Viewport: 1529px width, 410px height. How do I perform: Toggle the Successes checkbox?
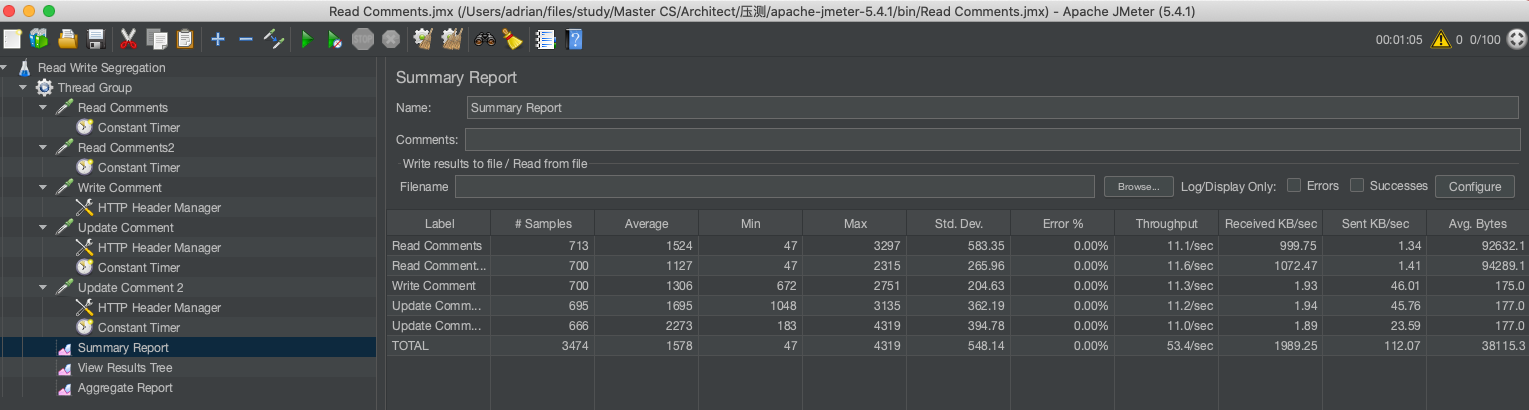click(x=1357, y=185)
